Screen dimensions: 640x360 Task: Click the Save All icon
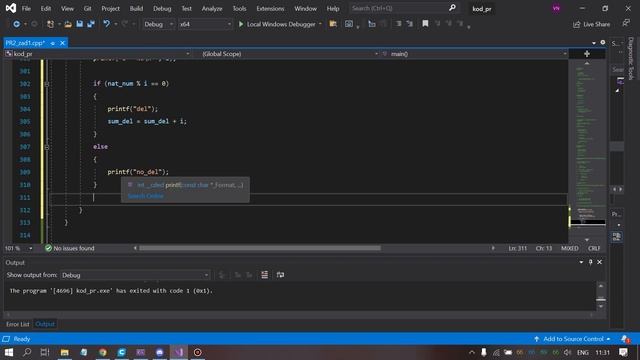[x=91, y=24]
